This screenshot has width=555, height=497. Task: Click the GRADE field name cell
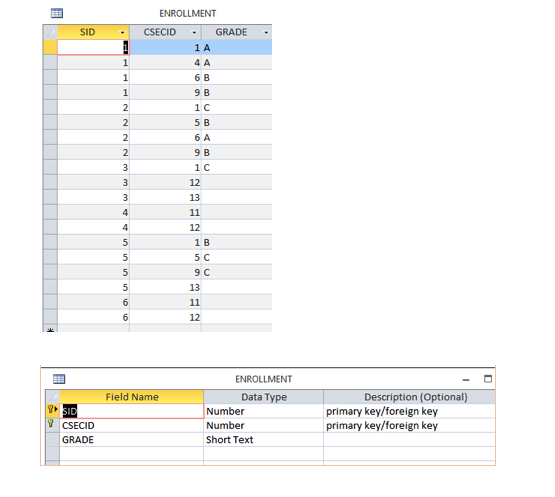(x=132, y=440)
